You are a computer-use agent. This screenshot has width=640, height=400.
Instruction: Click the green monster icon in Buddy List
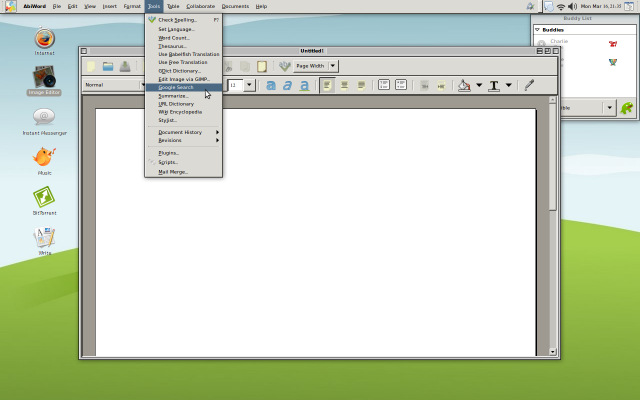point(627,108)
